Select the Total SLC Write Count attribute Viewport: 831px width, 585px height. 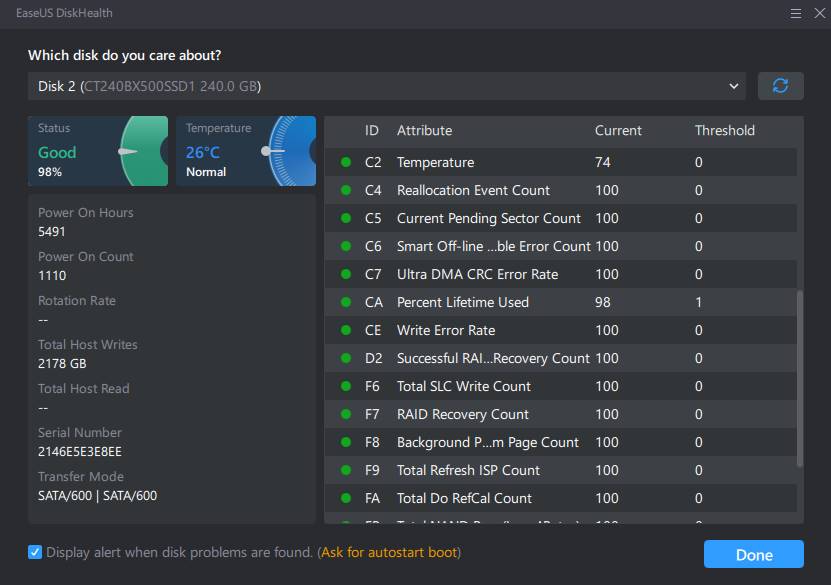coord(464,386)
